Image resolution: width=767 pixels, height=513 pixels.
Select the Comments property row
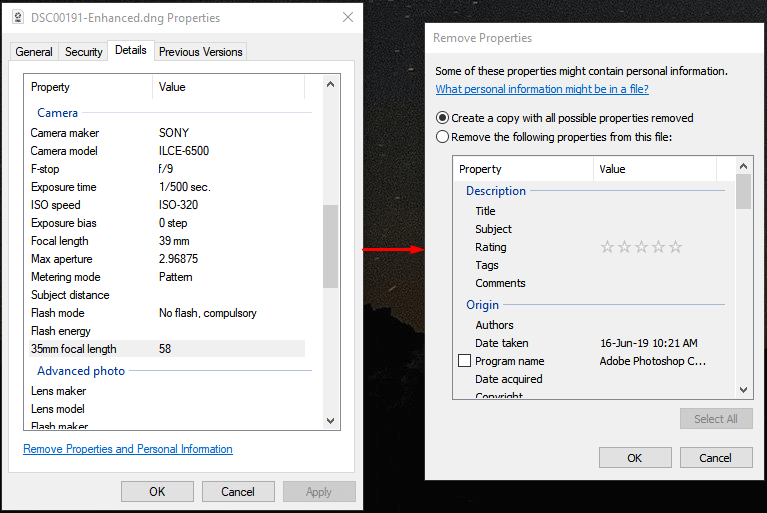[594, 283]
